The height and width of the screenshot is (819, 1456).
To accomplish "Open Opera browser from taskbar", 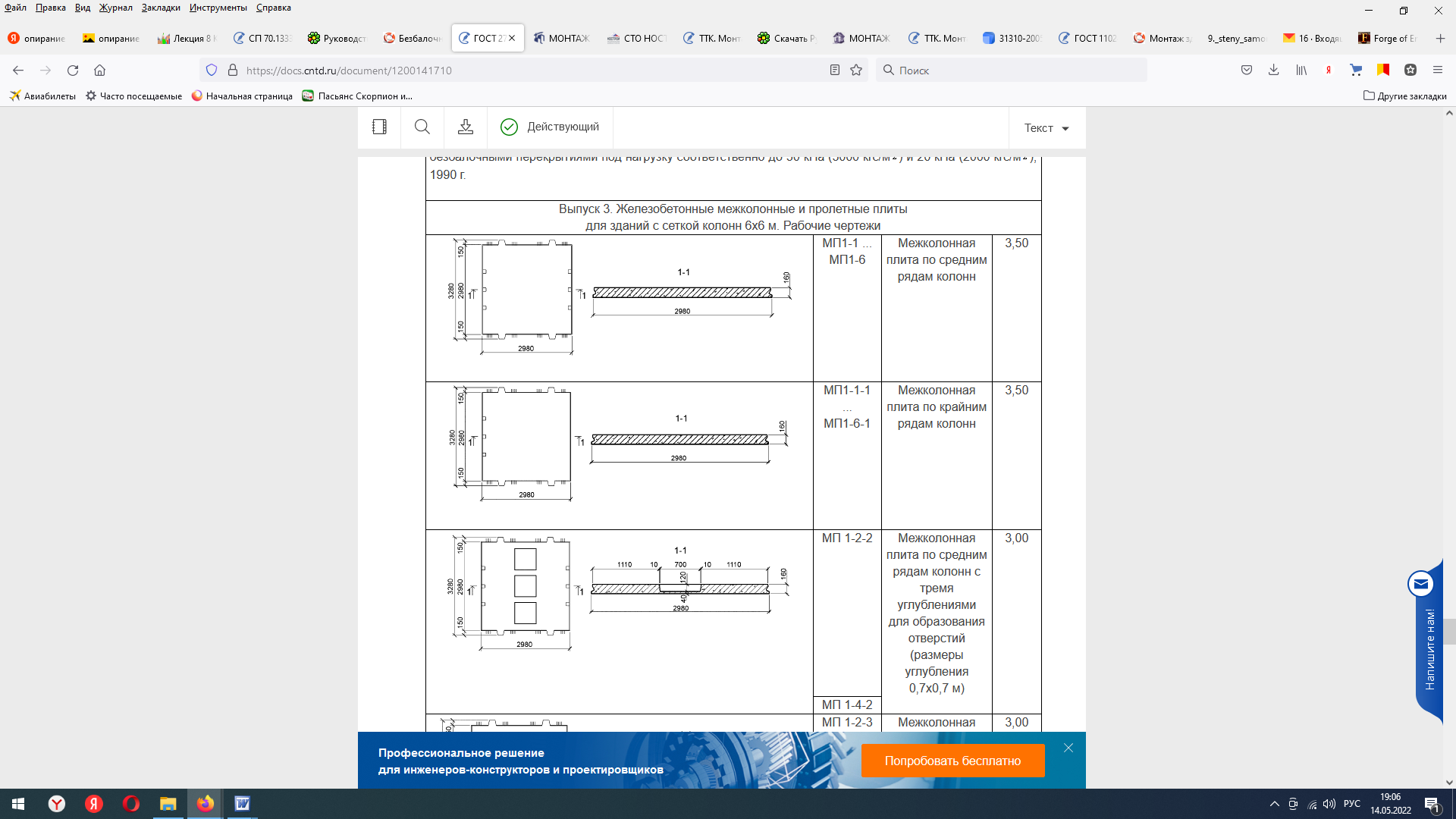I will pyautogui.click(x=131, y=804).
